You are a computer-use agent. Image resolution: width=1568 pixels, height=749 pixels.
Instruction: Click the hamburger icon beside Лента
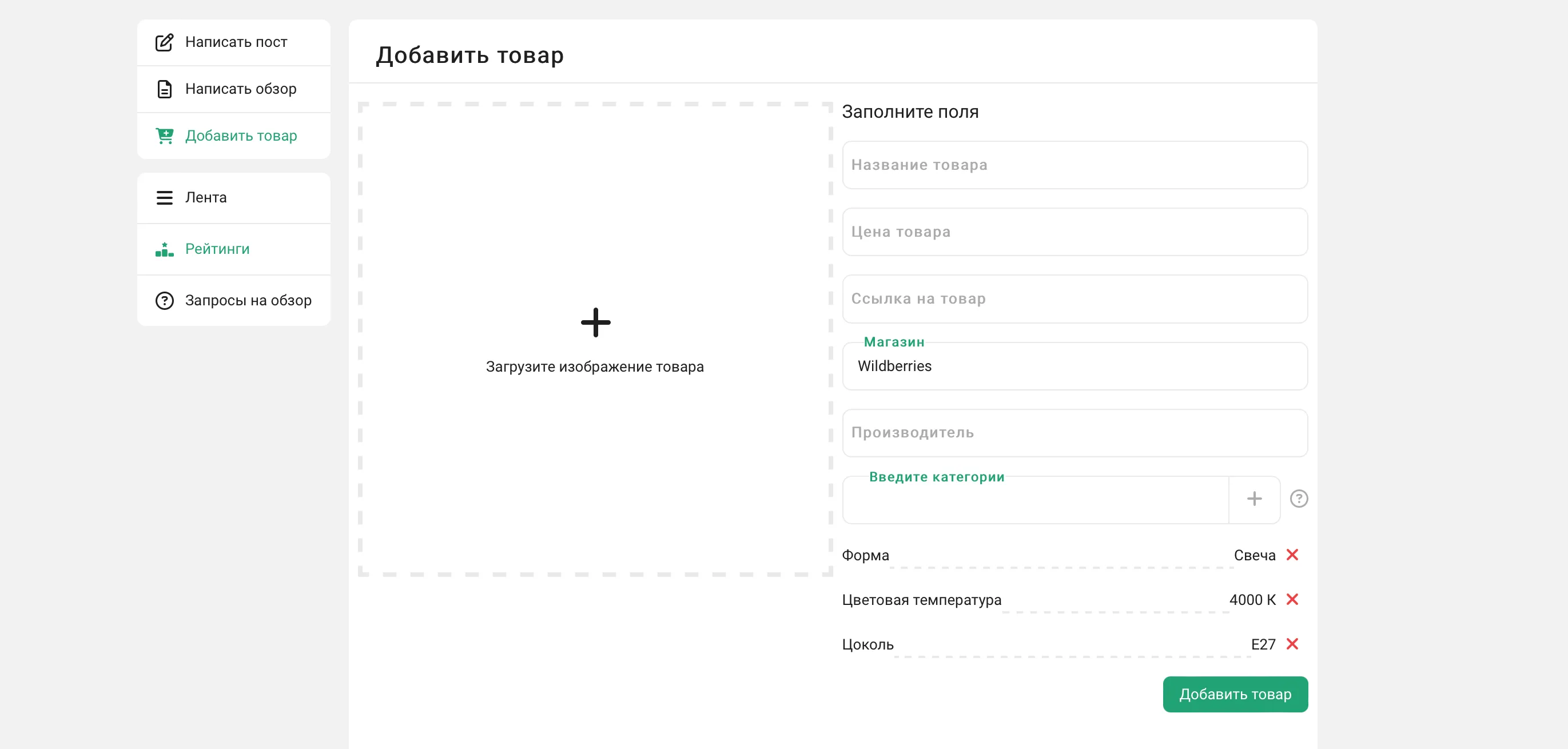(x=164, y=198)
